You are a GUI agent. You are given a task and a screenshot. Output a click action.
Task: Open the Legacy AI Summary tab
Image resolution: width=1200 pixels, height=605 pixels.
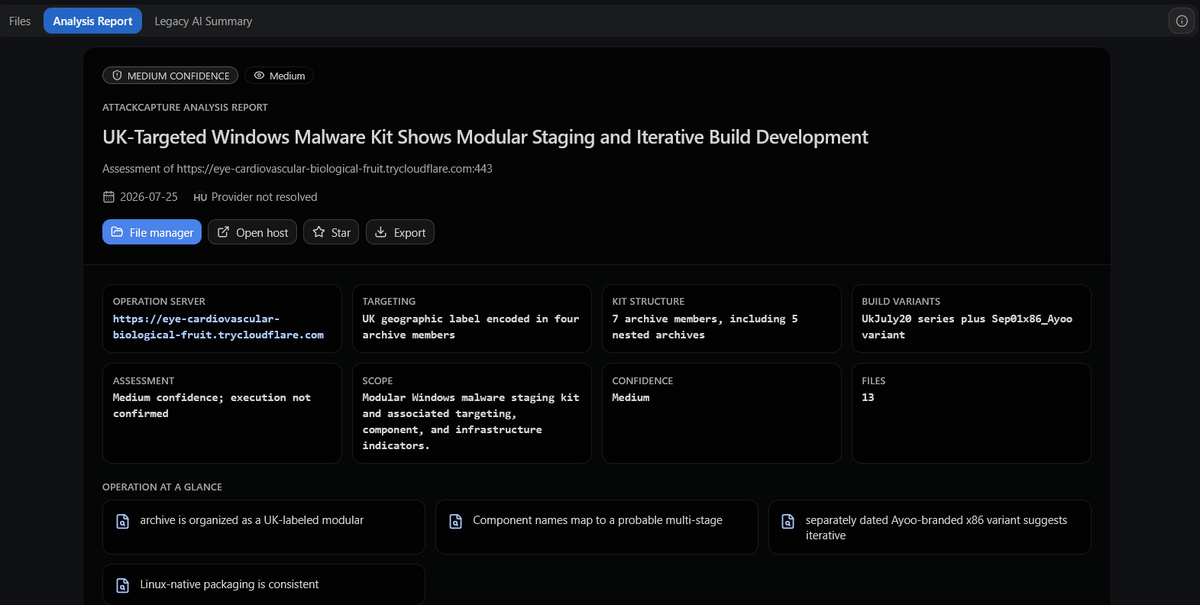[203, 21]
